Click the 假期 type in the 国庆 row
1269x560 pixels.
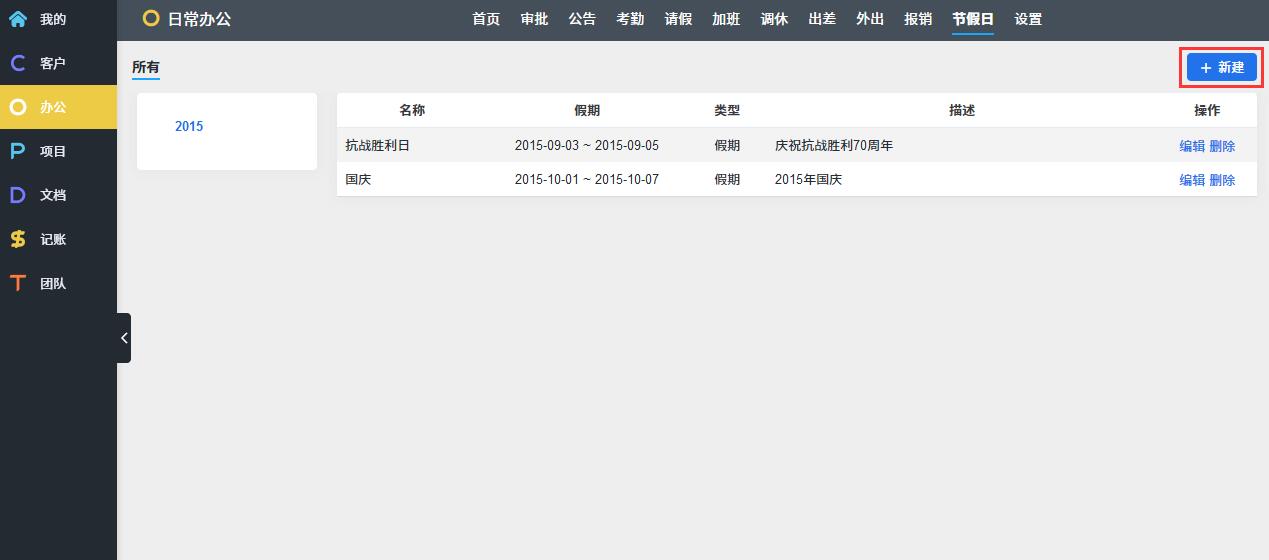[x=727, y=180]
